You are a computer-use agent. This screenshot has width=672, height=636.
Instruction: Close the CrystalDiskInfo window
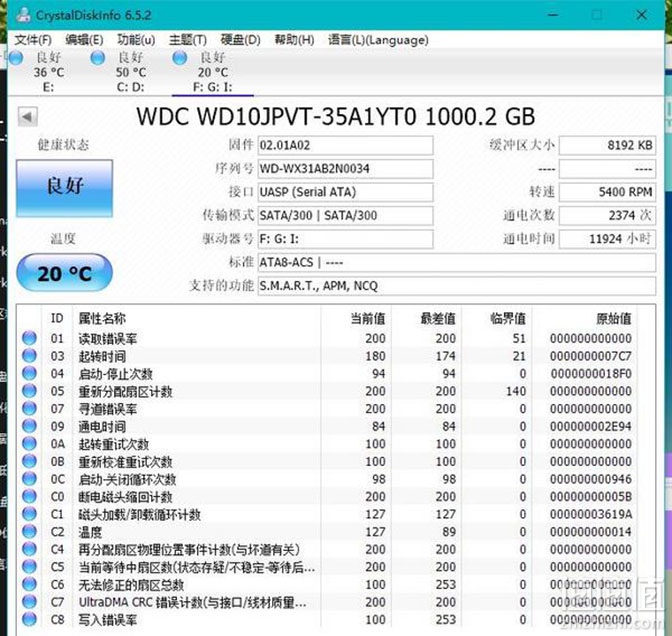(642, 15)
